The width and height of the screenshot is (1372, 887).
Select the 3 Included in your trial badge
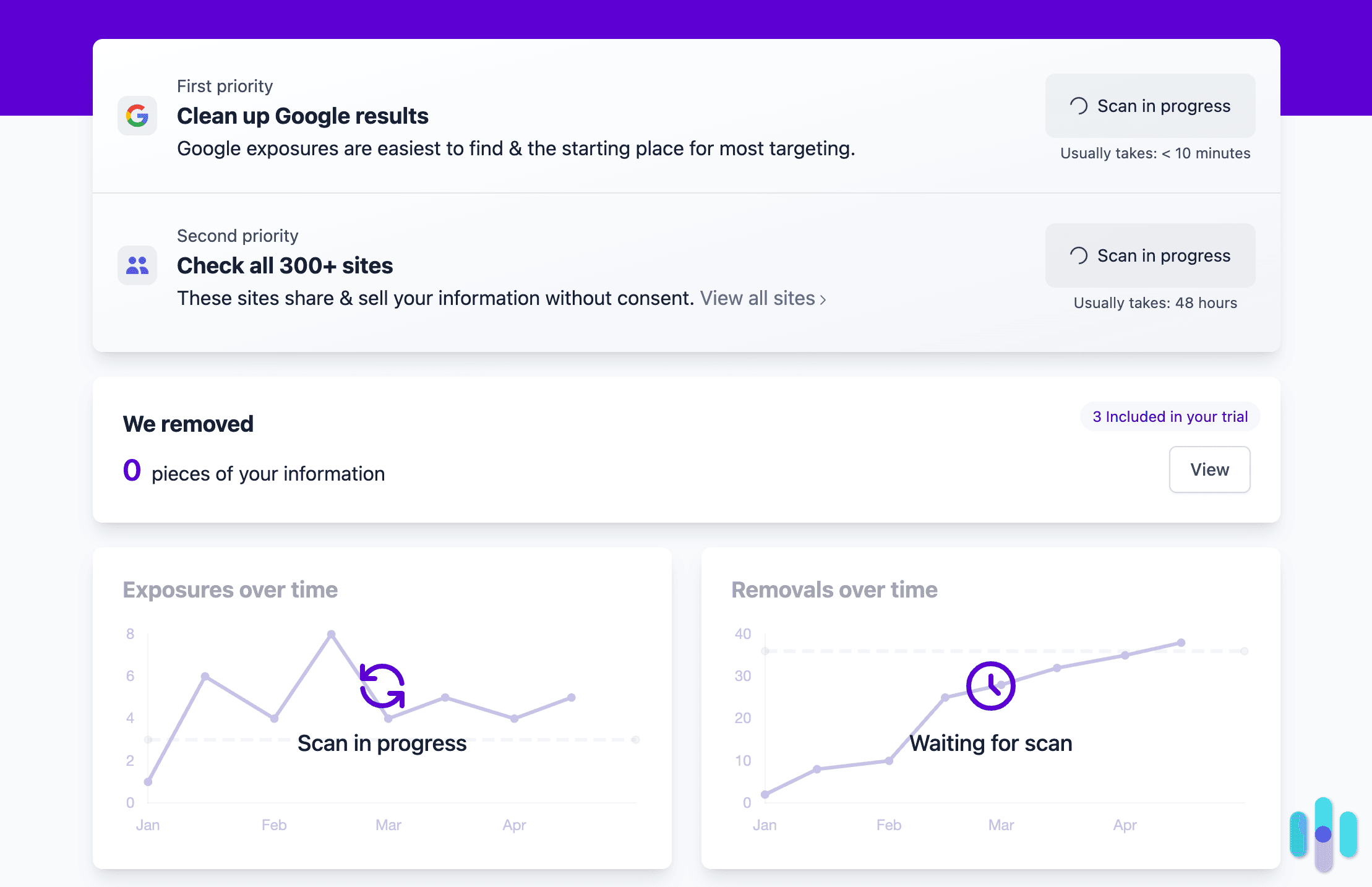[x=1169, y=417]
